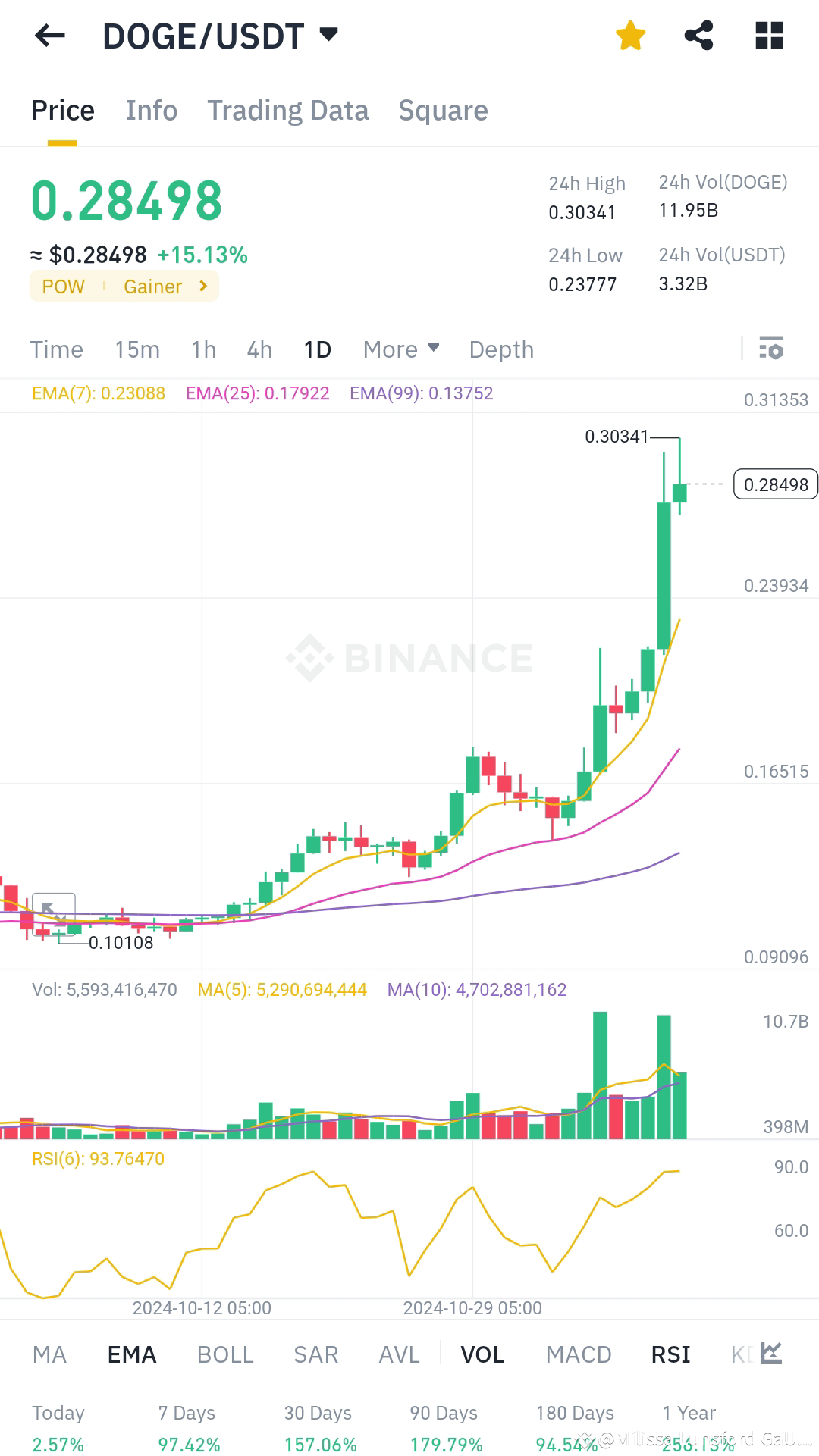The width and height of the screenshot is (819, 1456).
Task: Click the back arrow to exit chart
Action: point(50,36)
